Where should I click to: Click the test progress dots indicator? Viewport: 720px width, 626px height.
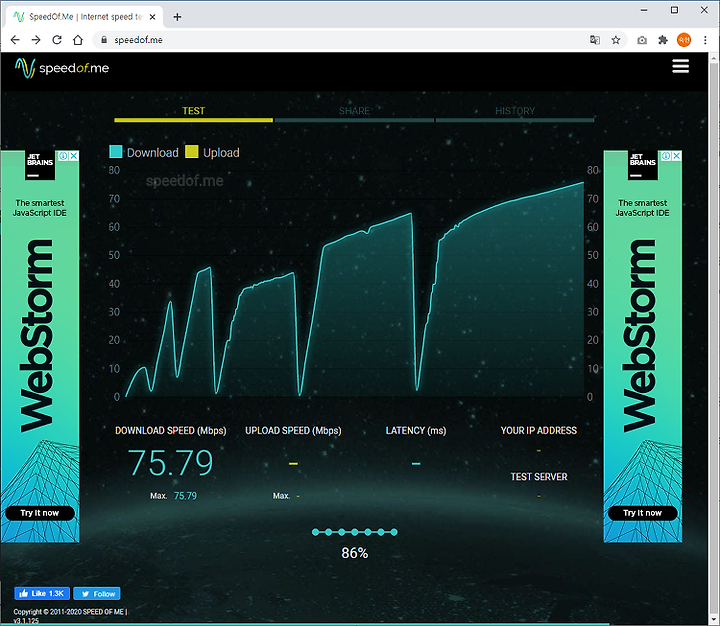tap(354, 532)
